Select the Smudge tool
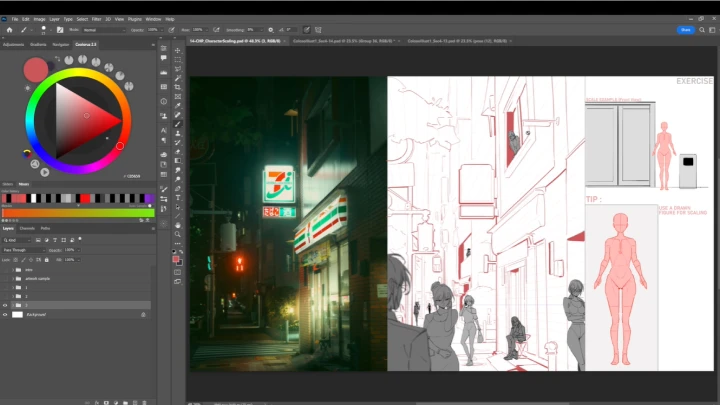The width and height of the screenshot is (720, 405). (x=178, y=170)
